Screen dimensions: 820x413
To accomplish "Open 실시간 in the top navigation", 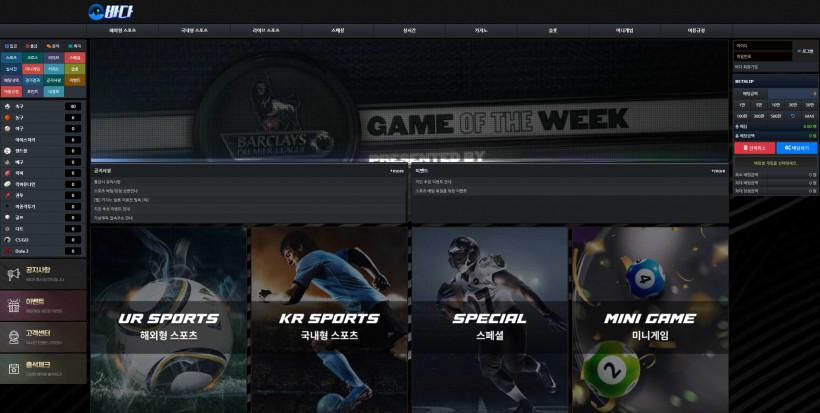I will click(x=409, y=31).
